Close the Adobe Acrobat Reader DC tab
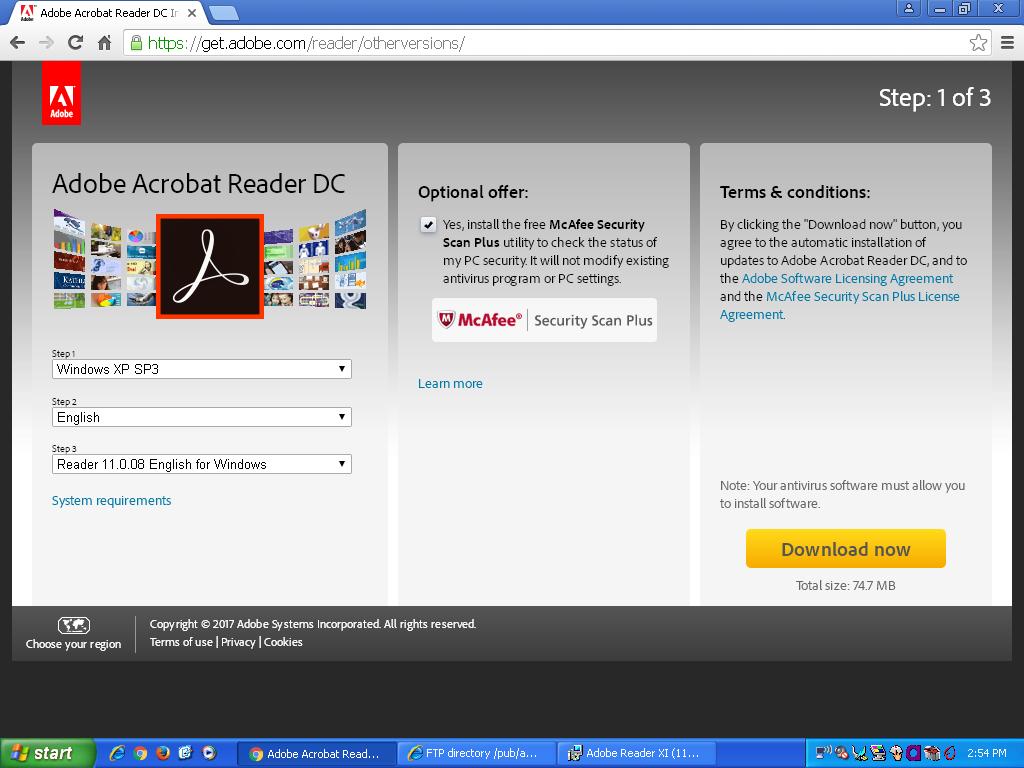 (x=192, y=12)
